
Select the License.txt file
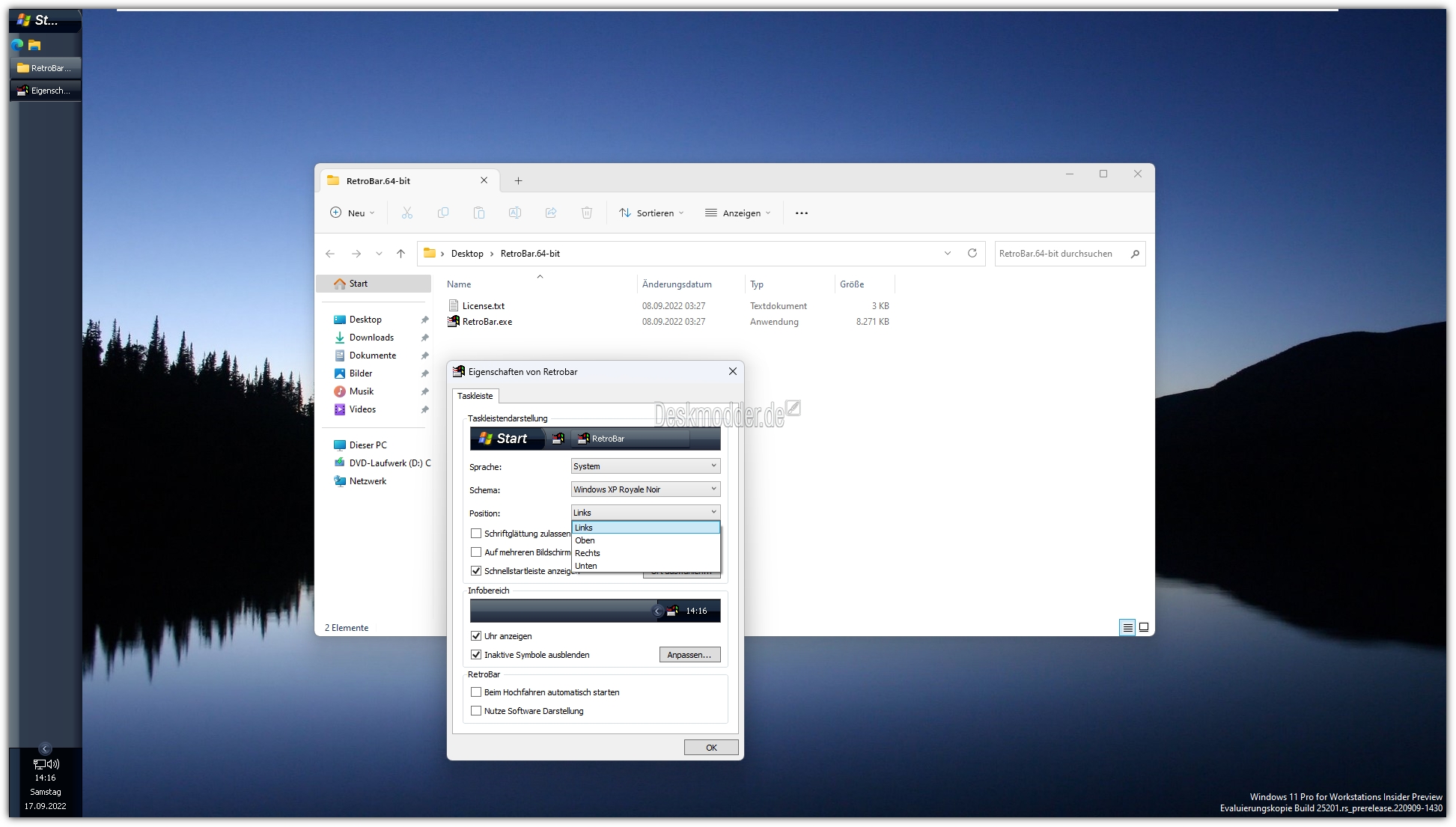click(x=484, y=306)
